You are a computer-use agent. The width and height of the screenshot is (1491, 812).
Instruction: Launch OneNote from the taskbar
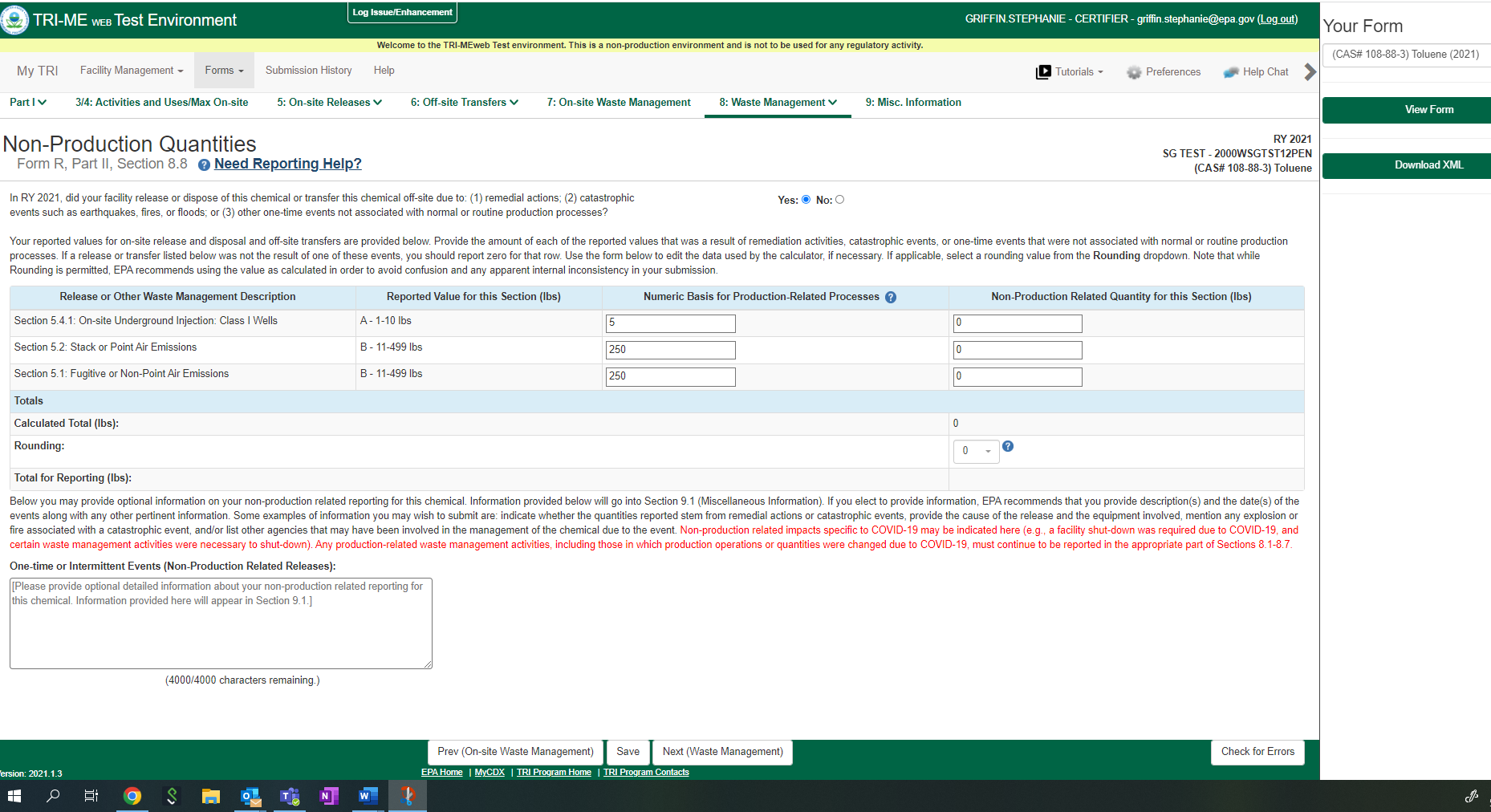[328, 796]
